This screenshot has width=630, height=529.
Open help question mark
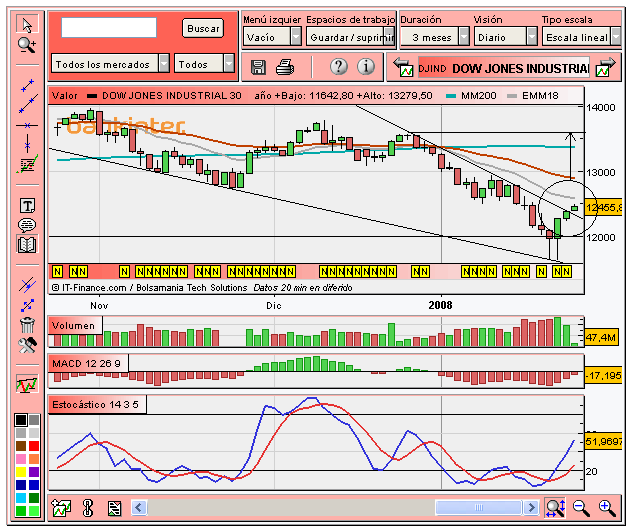click(x=339, y=66)
